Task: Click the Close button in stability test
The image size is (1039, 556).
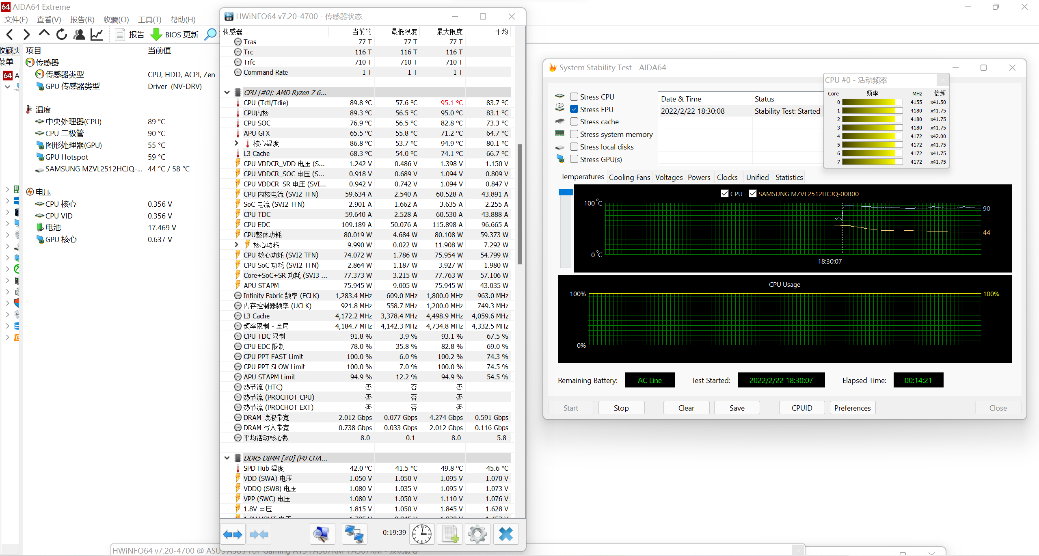Action: click(998, 408)
